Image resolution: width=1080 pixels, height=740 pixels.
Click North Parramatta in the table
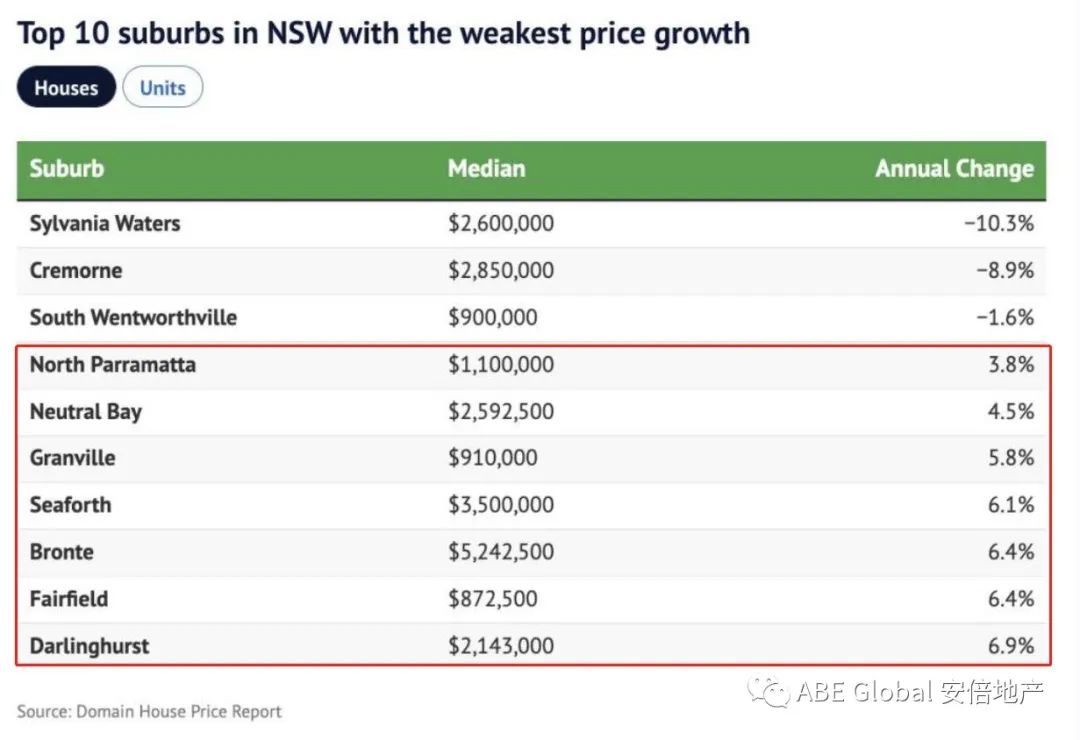coord(113,364)
